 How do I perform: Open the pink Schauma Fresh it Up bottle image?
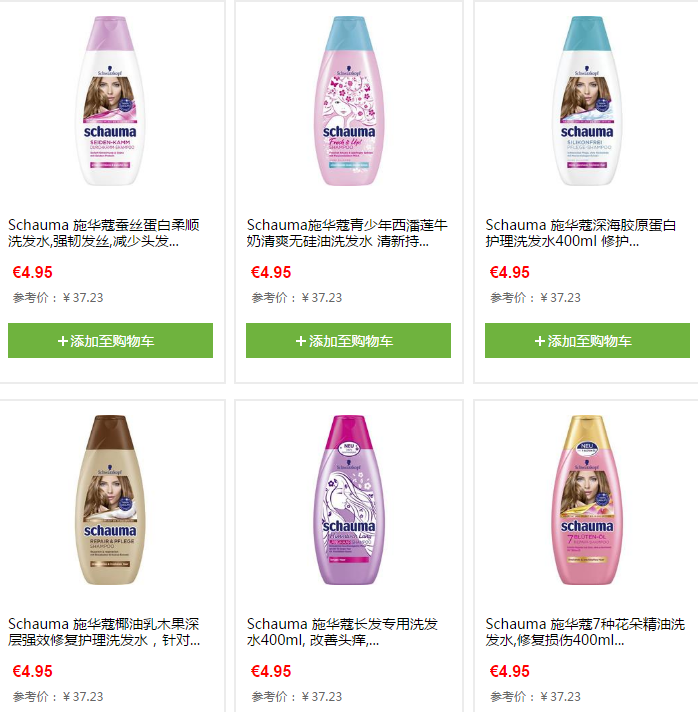click(349, 101)
